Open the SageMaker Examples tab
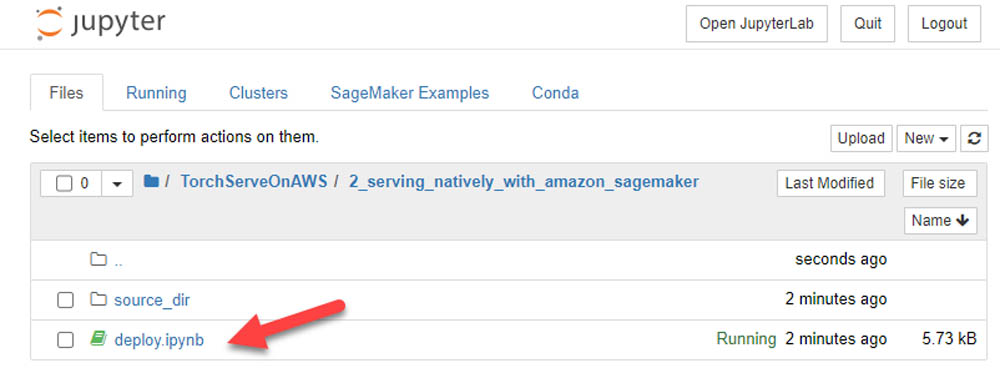This screenshot has height=368, width=1000. [409, 93]
